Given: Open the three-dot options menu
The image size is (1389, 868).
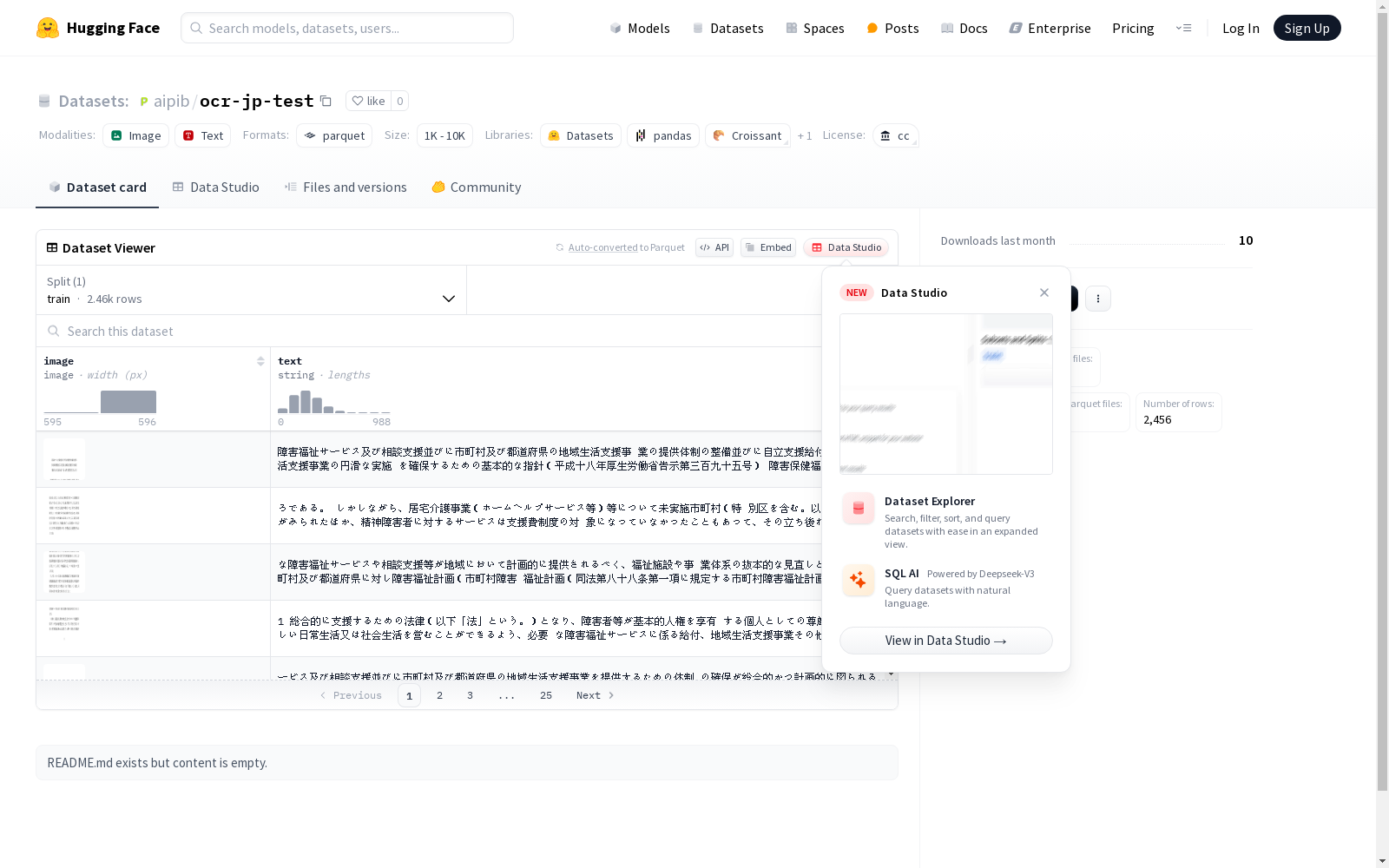Looking at the screenshot, I should pos(1098,299).
